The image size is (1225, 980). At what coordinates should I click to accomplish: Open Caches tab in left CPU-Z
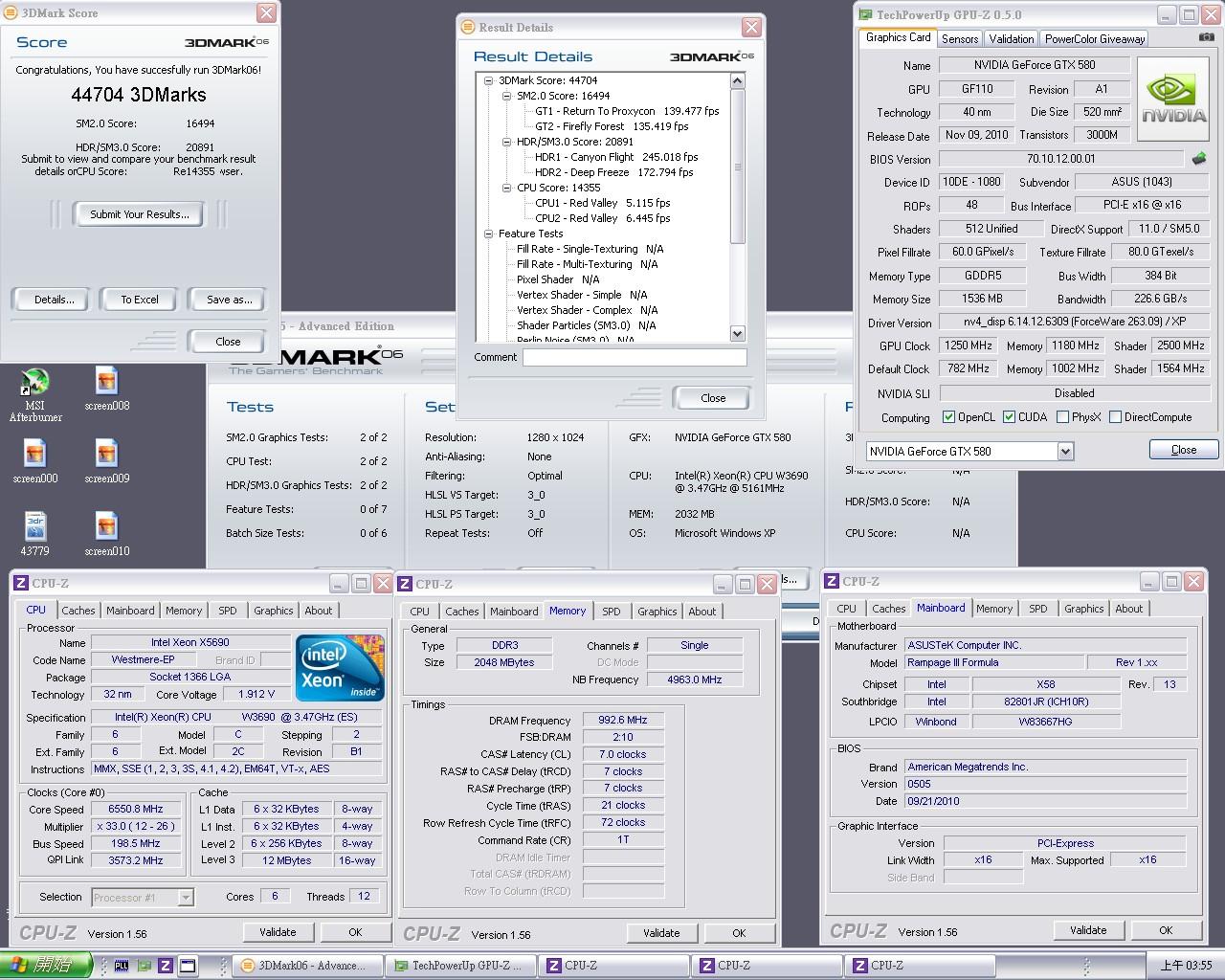click(x=78, y=611)
